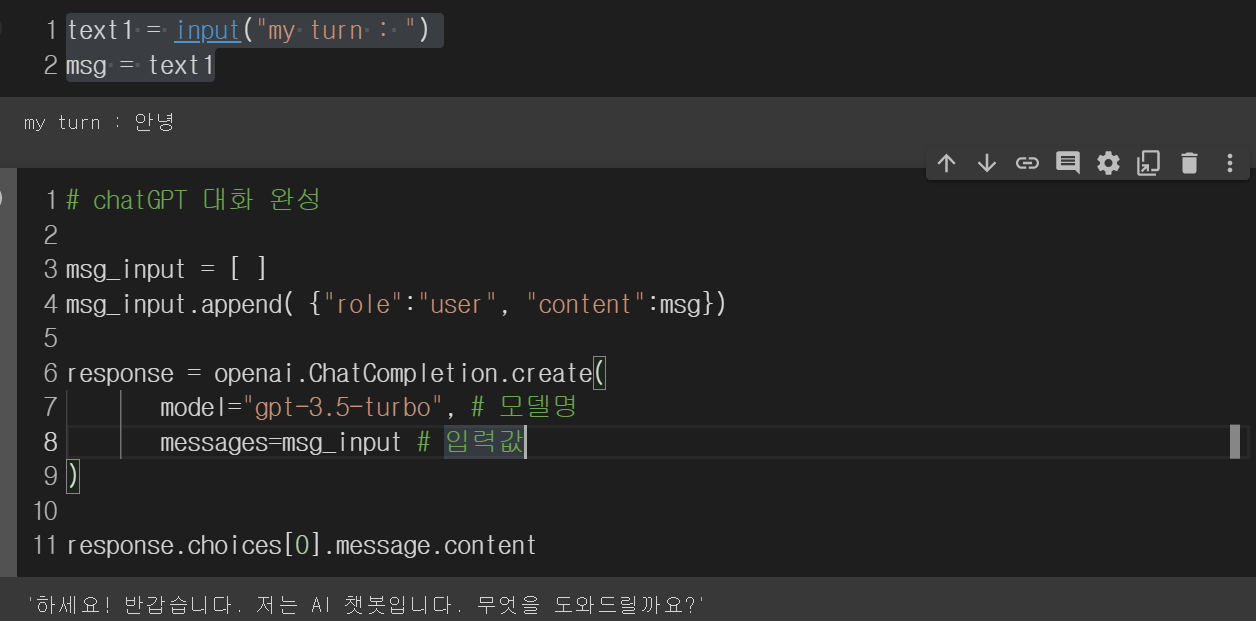The width and height of the screenshot is (1256, 621).
Task: Click the "my turn : " string literal
Action: [x=335, y=31]
